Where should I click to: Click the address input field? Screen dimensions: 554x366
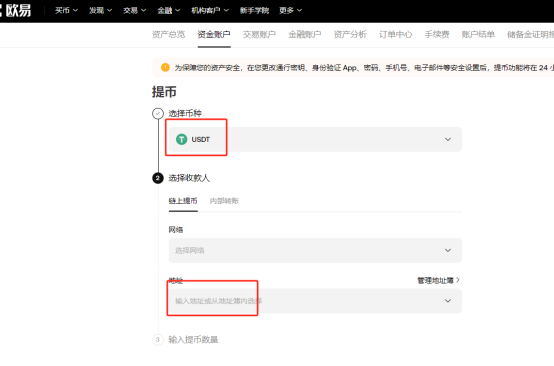pos(315,301)
